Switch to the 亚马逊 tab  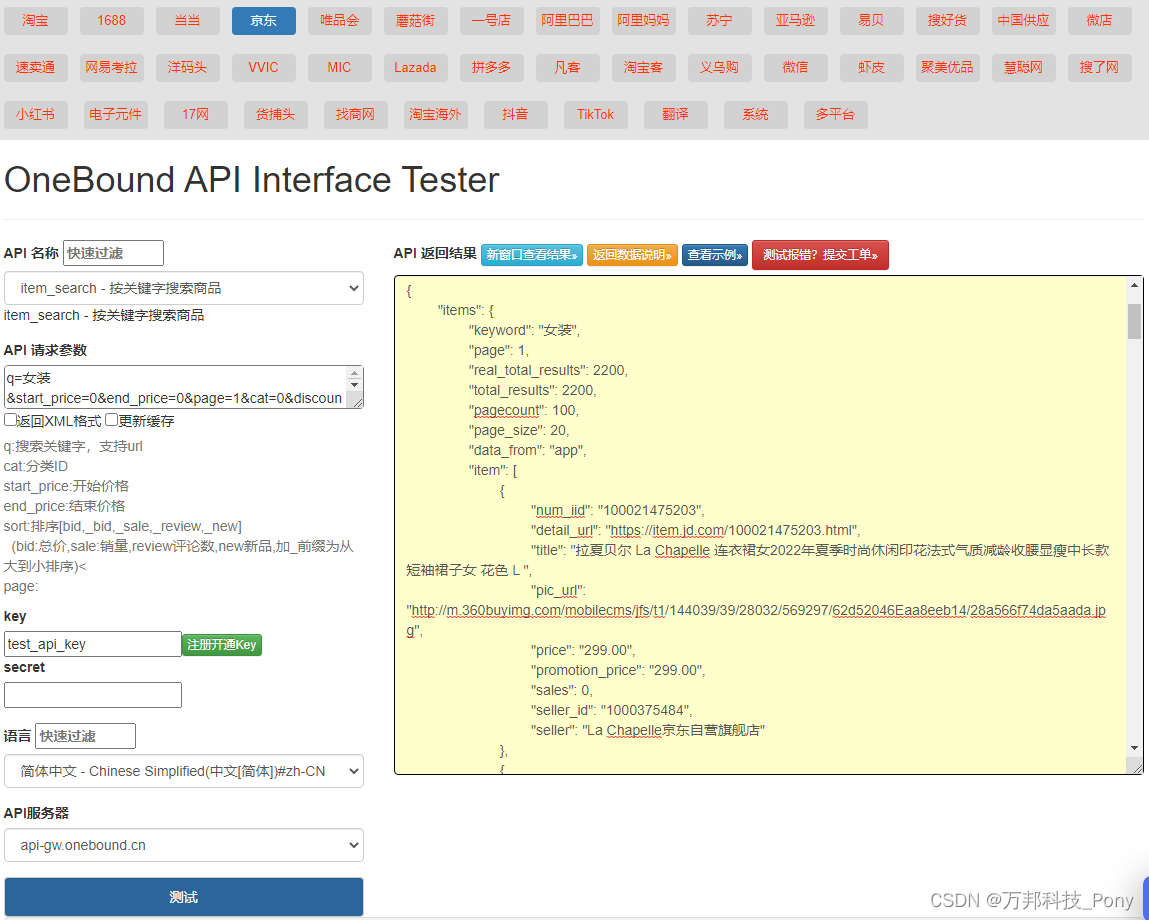point(795,21)
